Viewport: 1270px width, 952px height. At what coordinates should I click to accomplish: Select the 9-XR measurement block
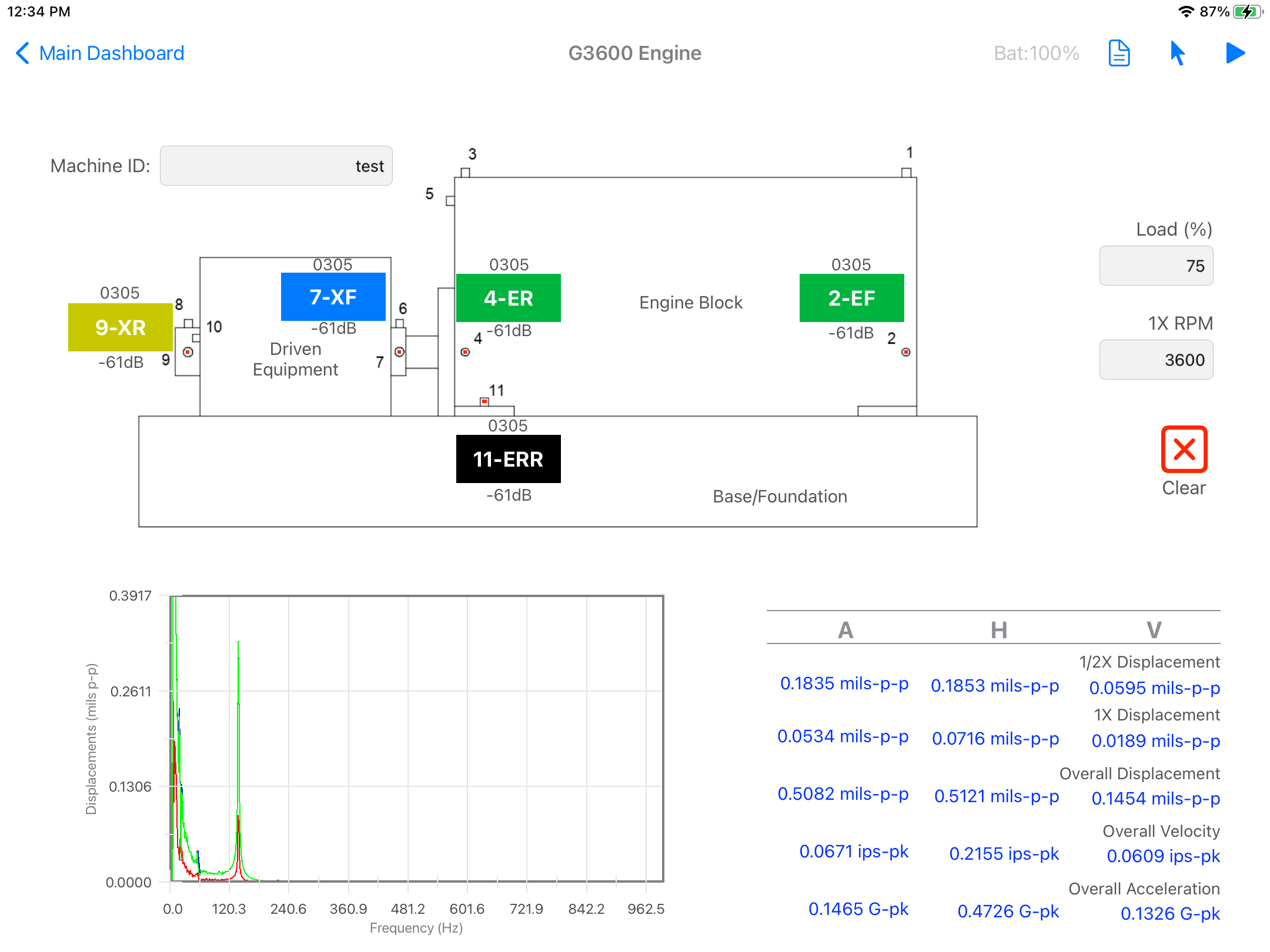[x=121, y=327]
